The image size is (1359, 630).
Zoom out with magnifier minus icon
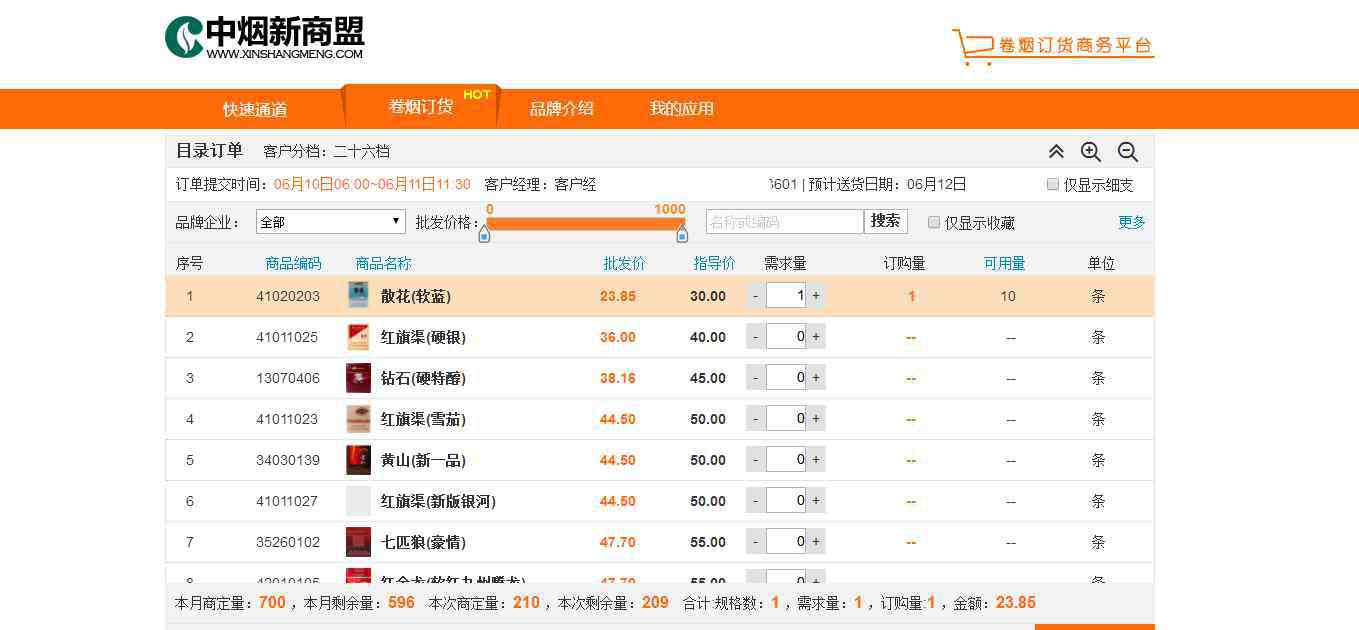pos(1128,152)
